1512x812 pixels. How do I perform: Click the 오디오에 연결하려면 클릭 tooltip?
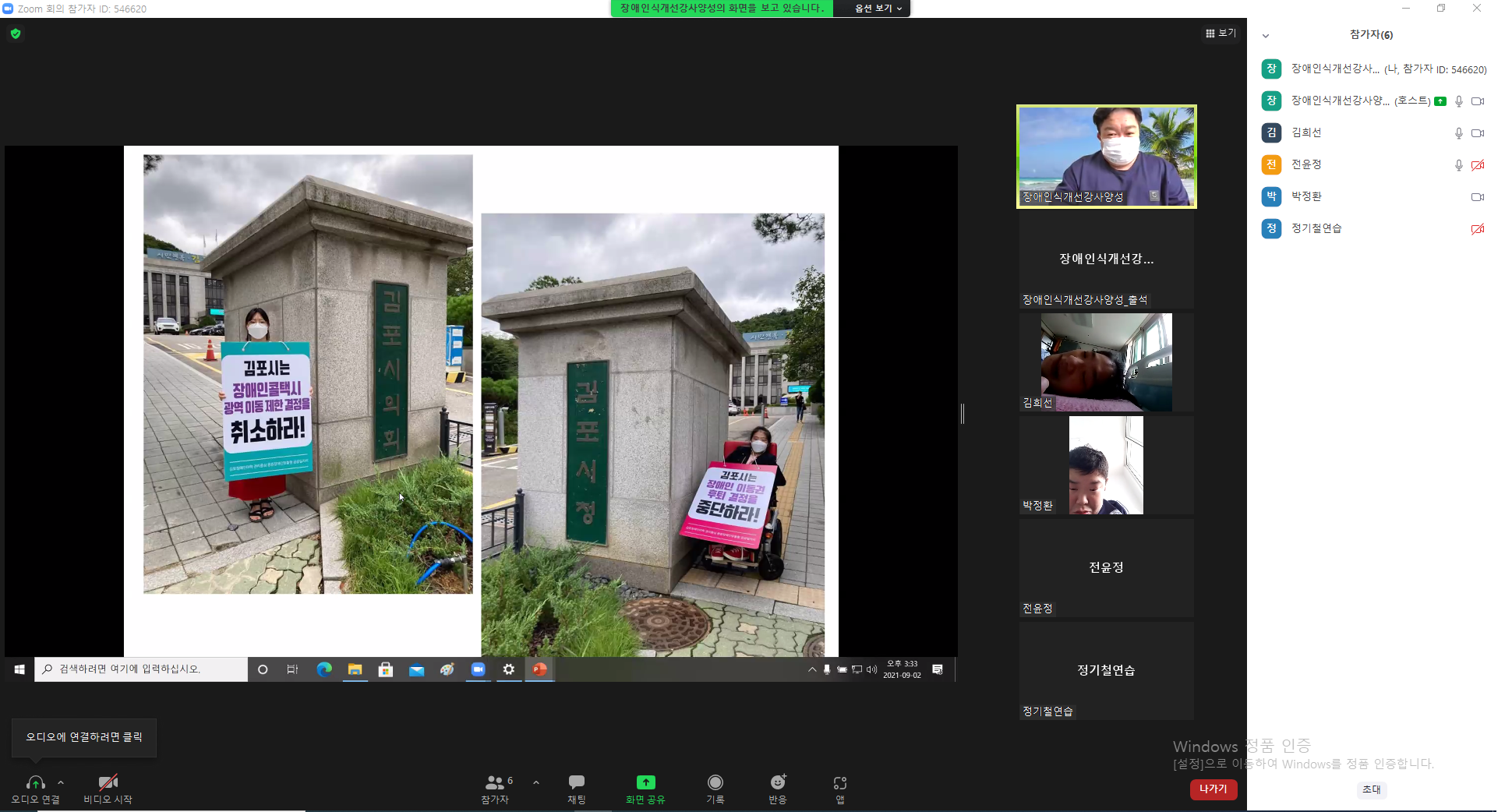84,737
